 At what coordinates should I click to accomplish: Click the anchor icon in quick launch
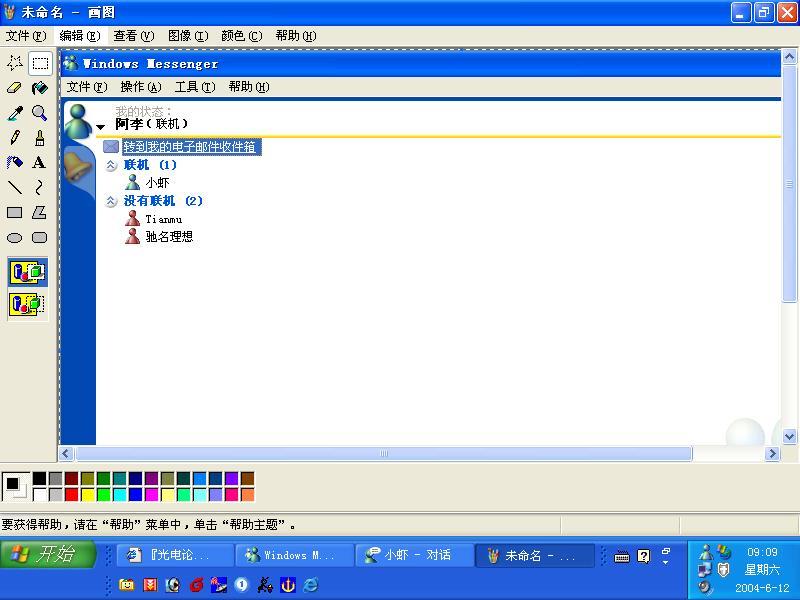point(288,585)
